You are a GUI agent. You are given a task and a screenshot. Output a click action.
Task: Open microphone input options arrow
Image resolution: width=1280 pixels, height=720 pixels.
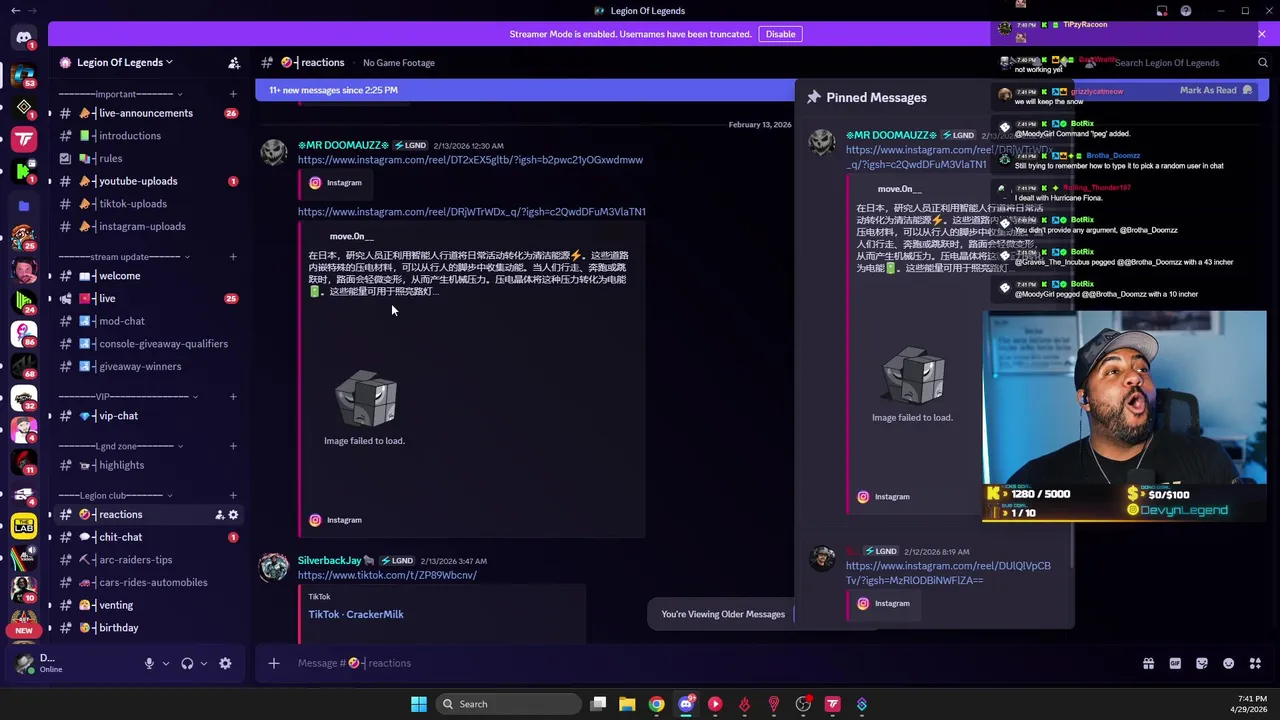[166, 663]
